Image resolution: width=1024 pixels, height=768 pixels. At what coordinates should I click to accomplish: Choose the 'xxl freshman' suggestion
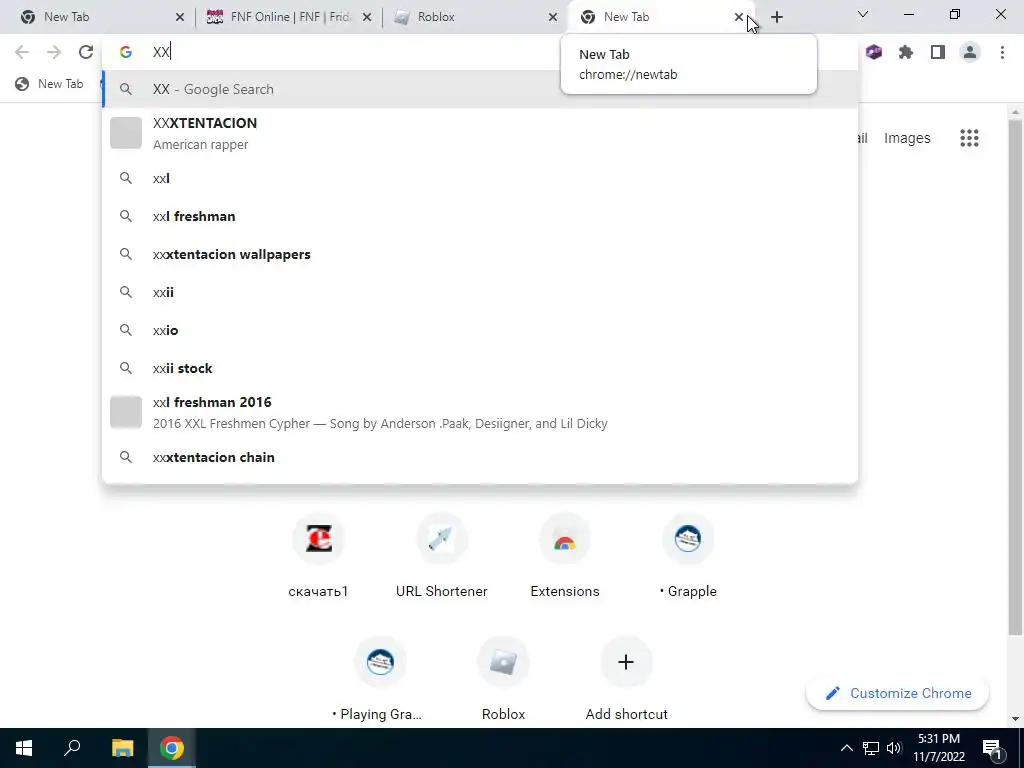coord(480,216)
